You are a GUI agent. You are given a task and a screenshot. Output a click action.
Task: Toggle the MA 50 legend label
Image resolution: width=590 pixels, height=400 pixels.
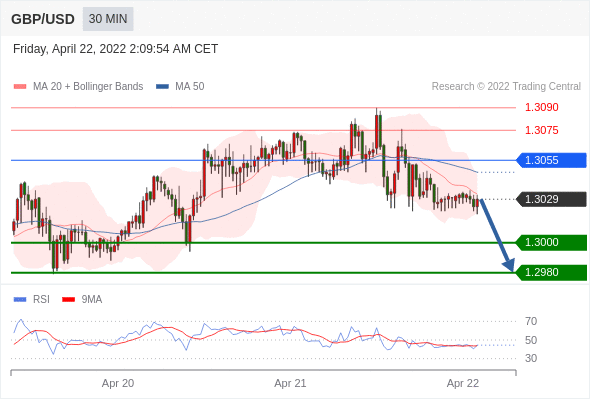190,87
